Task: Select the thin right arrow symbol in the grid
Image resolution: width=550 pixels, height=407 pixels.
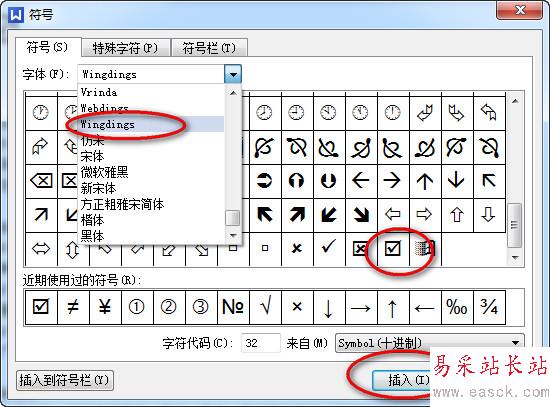Action: [392, 181]
